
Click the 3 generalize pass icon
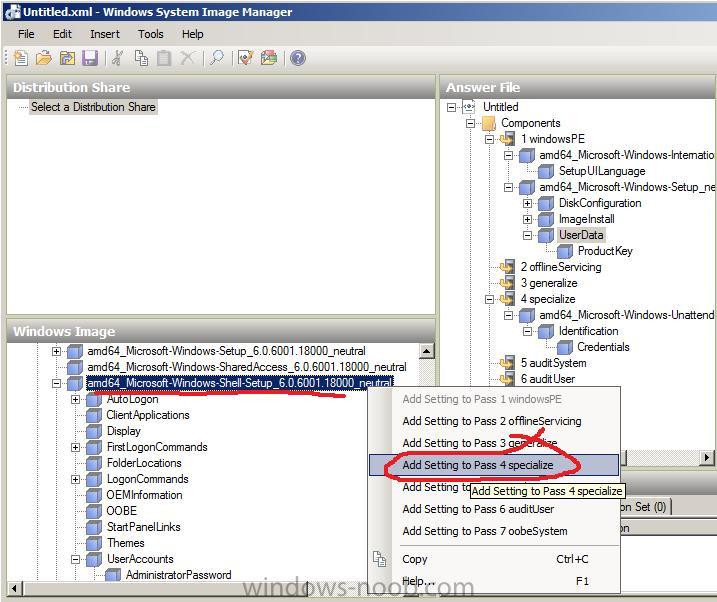[x=508, y=283]
